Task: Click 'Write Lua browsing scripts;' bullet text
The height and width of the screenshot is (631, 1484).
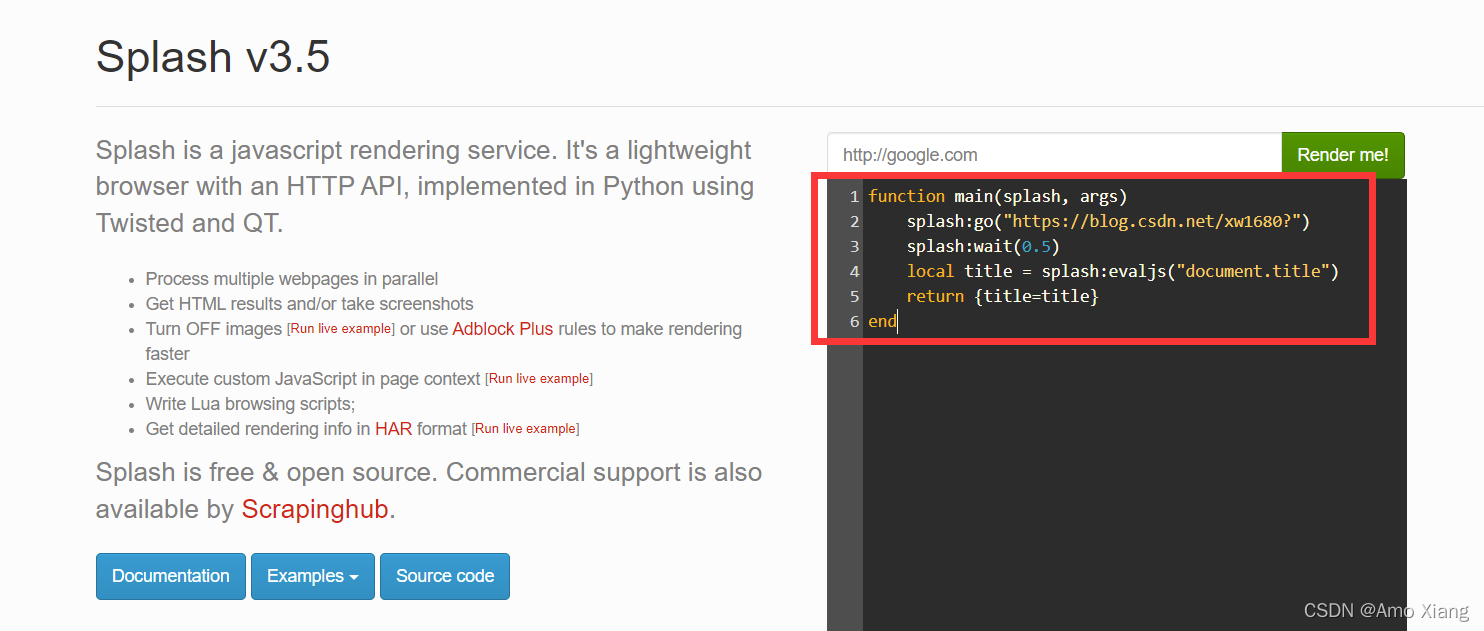Action: pos(250,404)
